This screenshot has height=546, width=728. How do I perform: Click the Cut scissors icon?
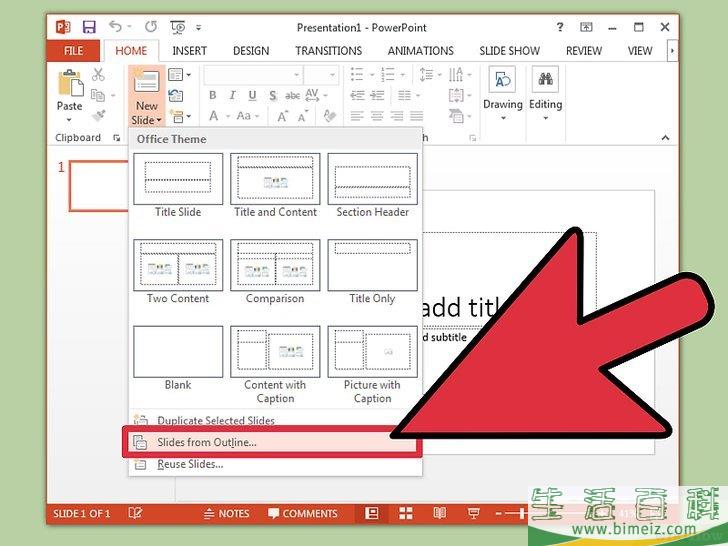[98, 74]
